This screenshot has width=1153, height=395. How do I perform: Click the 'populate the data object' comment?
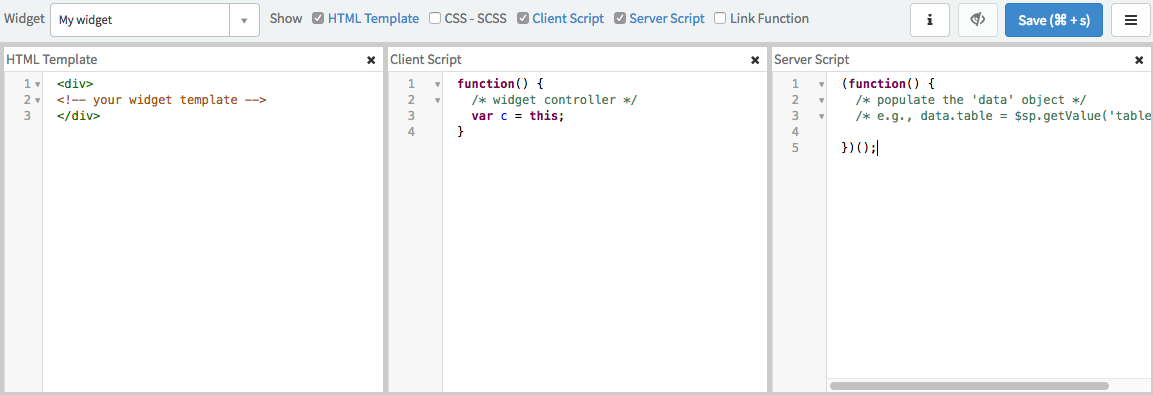[971, 100]
